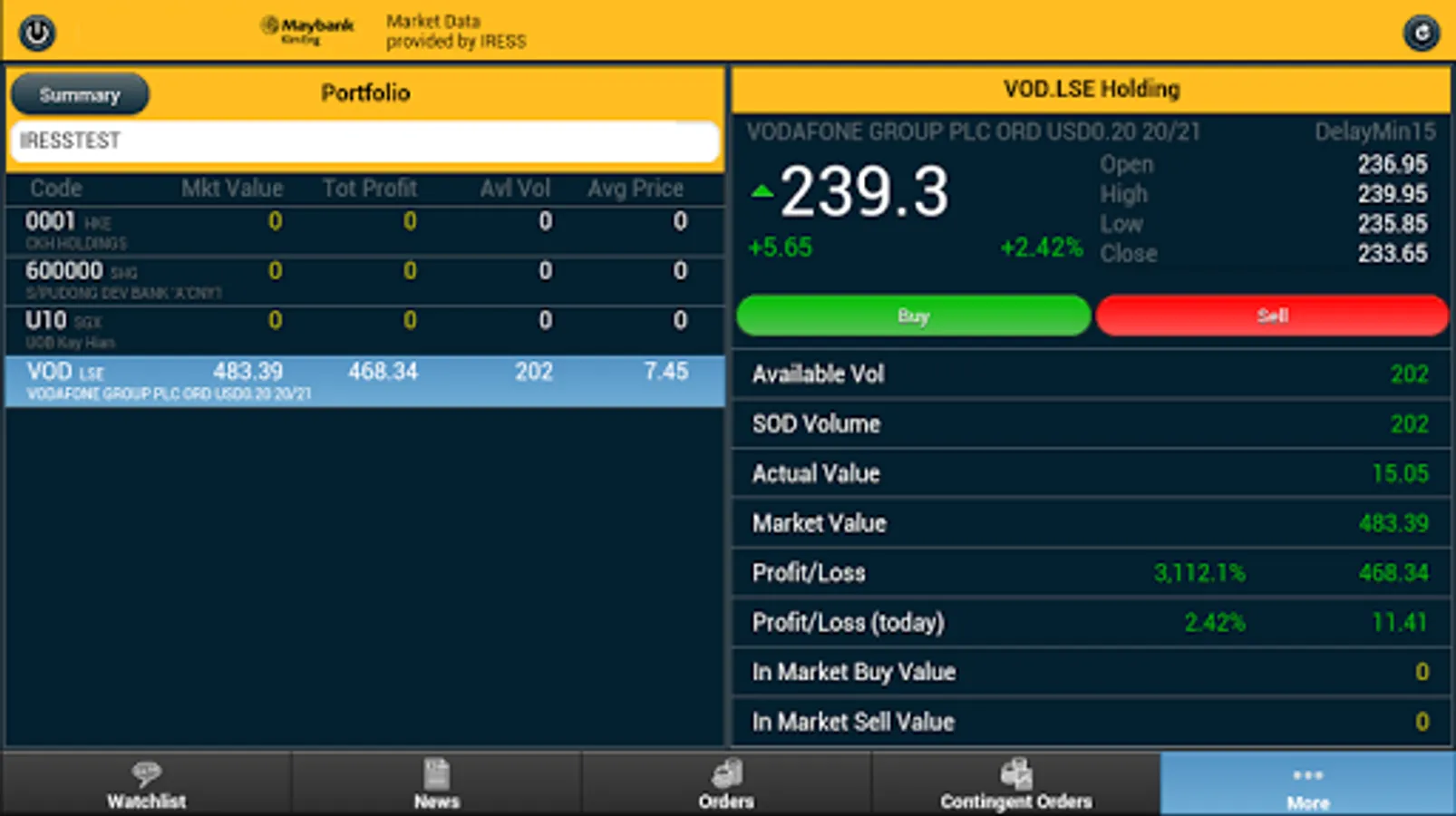Tap the power logout icon
The image size is (1456, 816).
[x=37, y=33]
